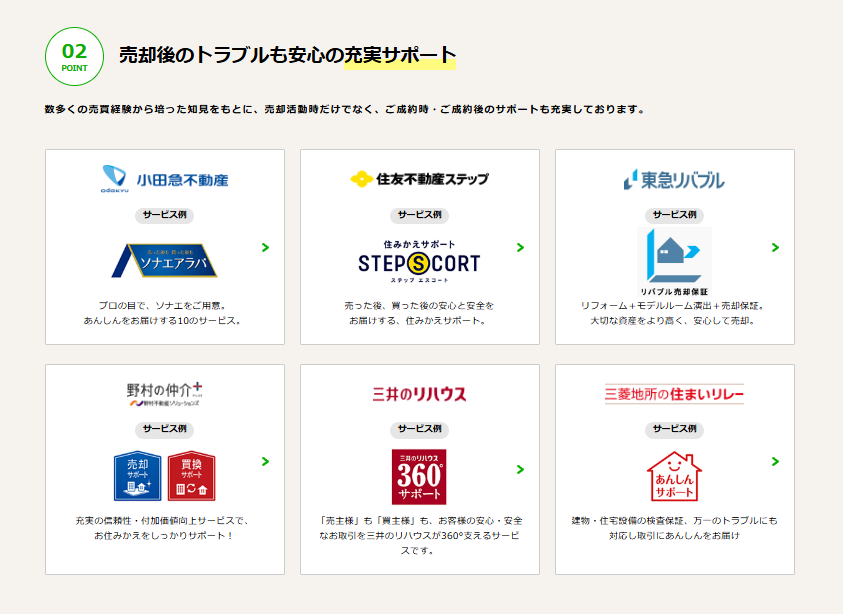Click the 数多くの売買経験から培った intro paragraph
This screenshot has height=614, width=843.
pyautogui.click(x=345, y=109)
